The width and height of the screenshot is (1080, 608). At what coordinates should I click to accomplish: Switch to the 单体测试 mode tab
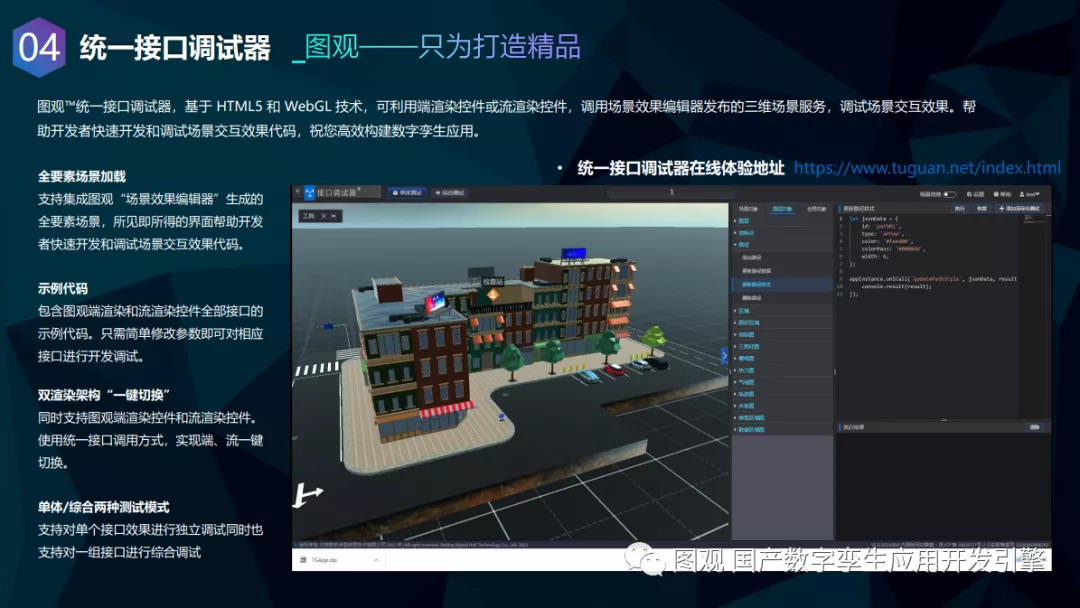[x=406, y=193]
